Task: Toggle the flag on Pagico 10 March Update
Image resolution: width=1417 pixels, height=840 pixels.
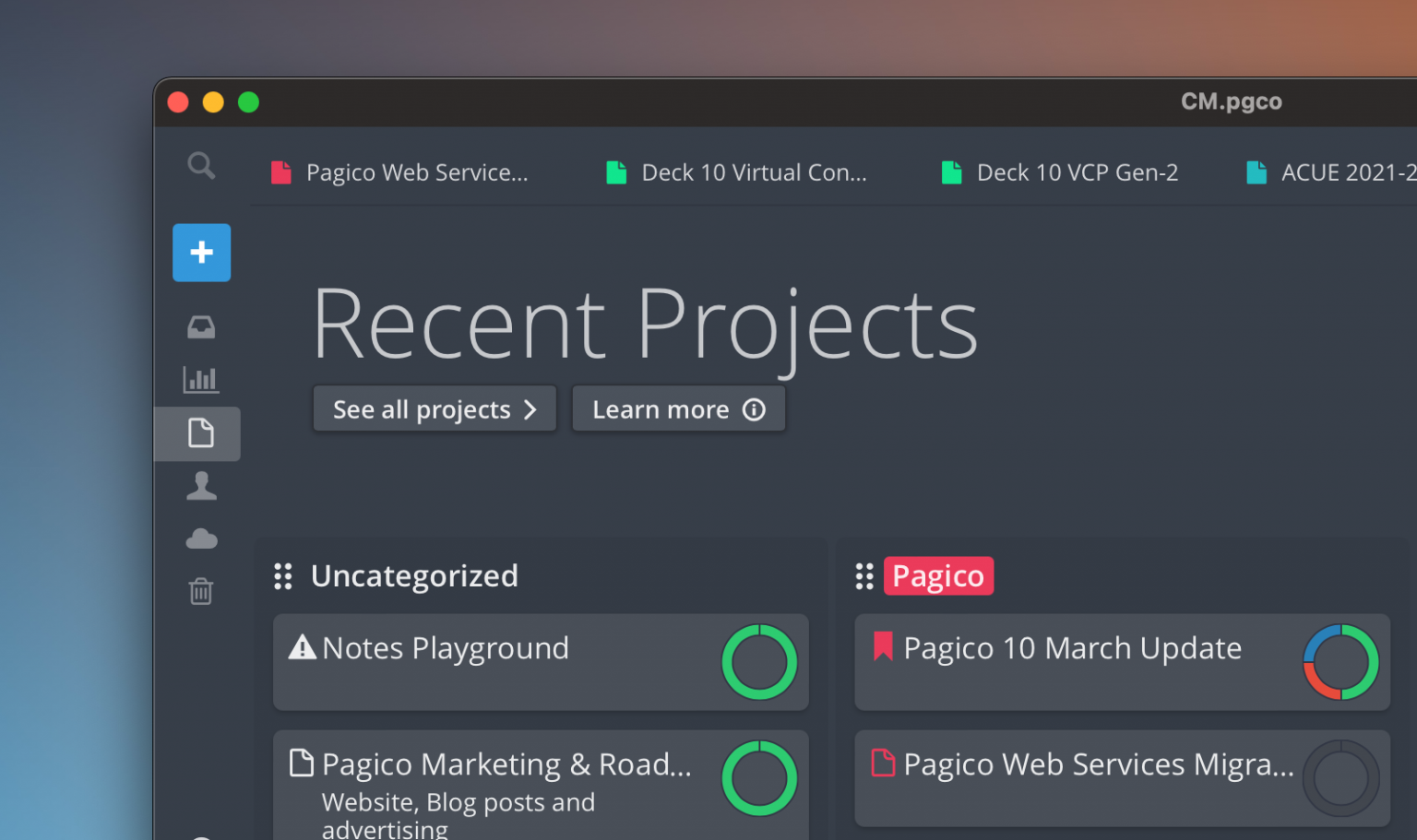Action: (x=883, y=646)
